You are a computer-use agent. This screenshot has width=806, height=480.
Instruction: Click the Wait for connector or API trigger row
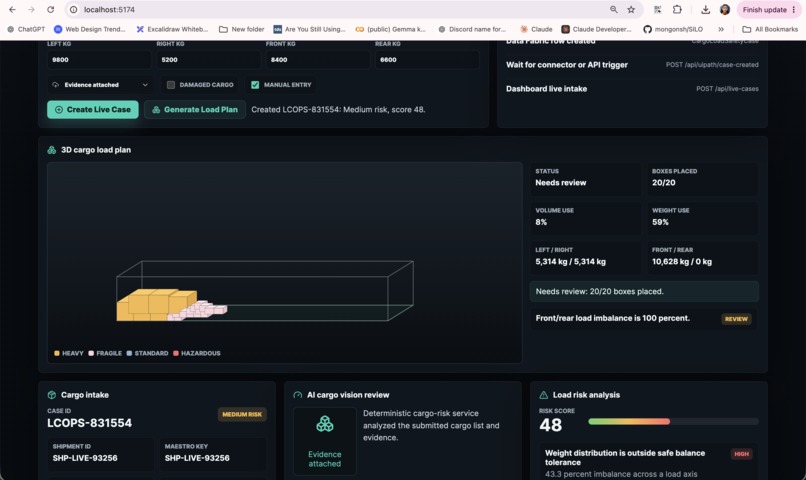(x=632, y=65)
